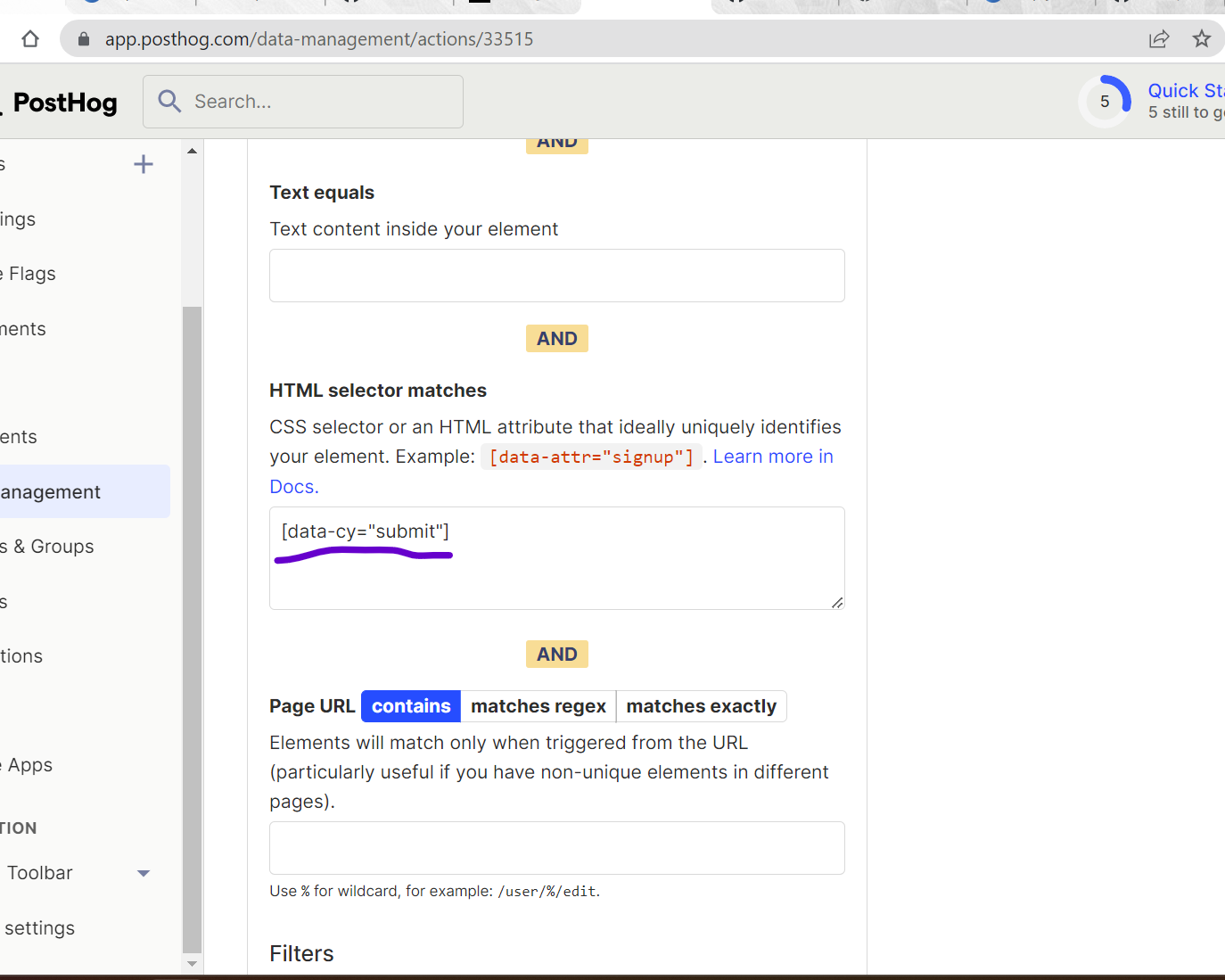The image size is (1225, 980).
Task: Click the 'Filters' heading
Action: [x=301, y=954]
